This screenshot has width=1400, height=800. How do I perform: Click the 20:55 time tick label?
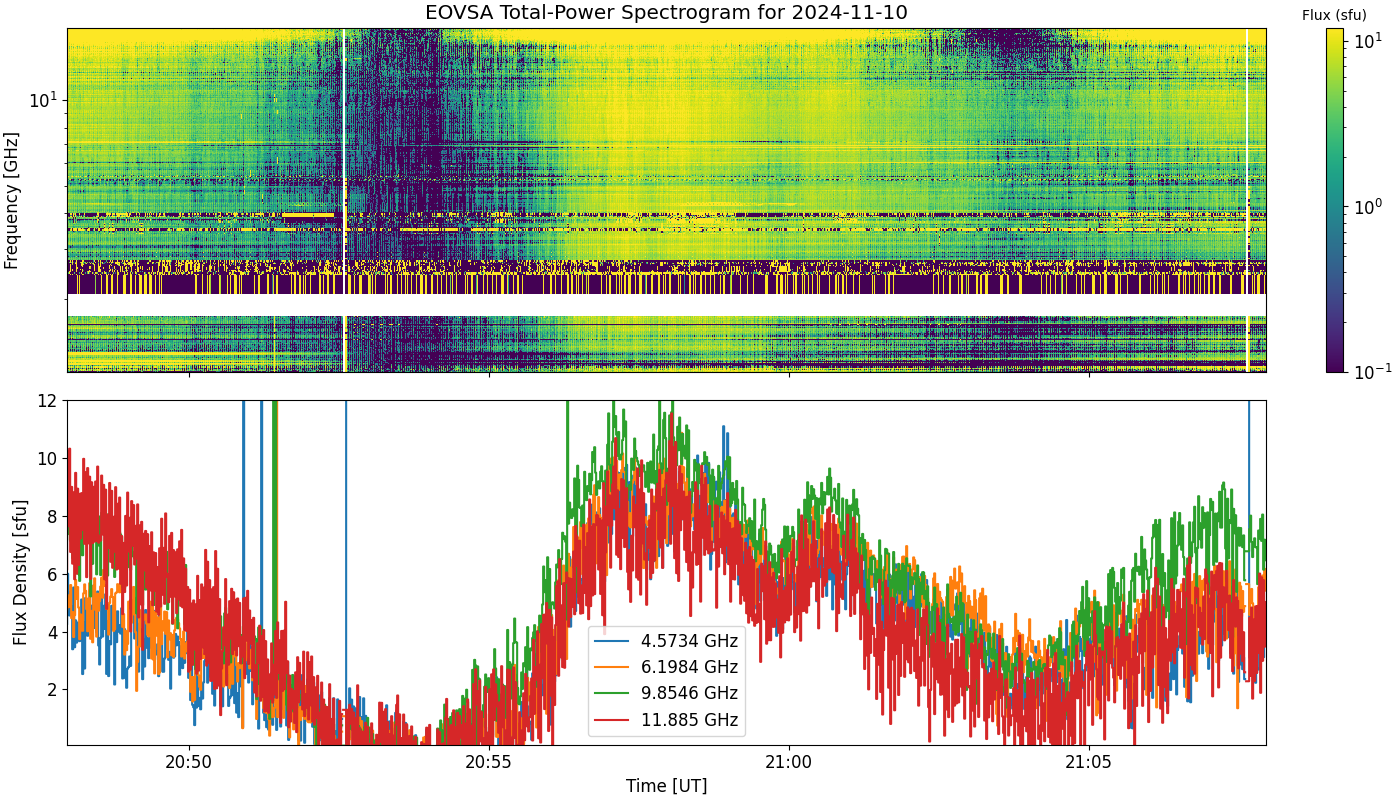coord(489,762)
